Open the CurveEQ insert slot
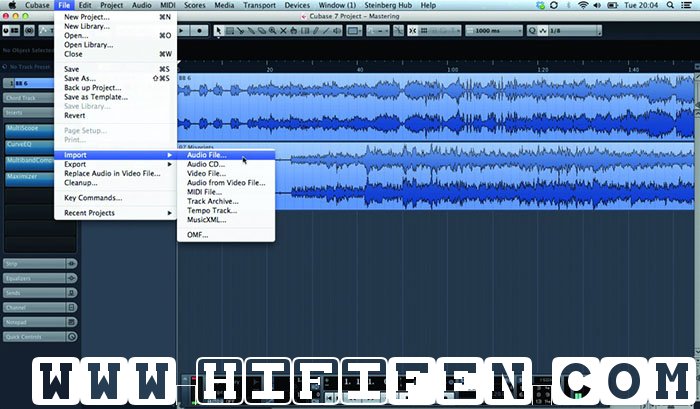 tap(29, 146)
